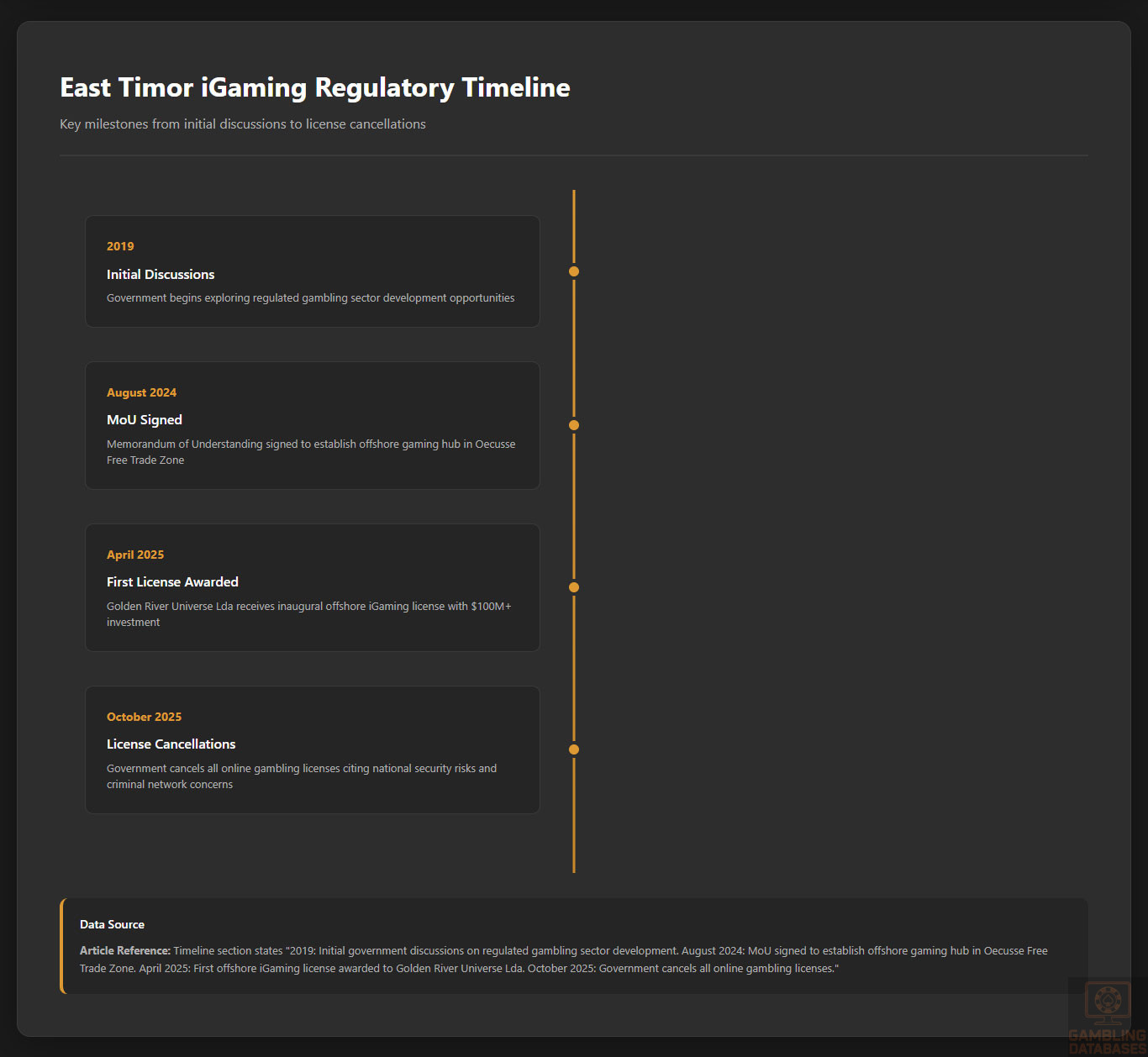Click the License Cancellations card title

[171, 744]
